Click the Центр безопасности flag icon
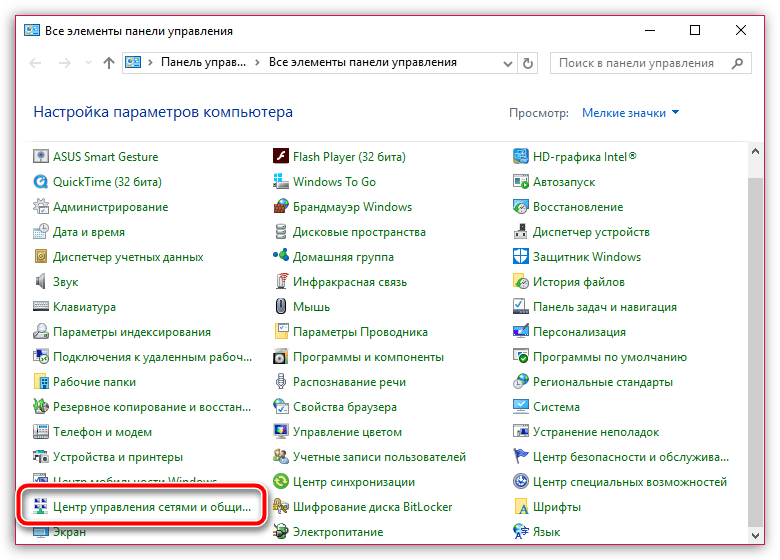Image resolution: width=780 pixels, height=560 pixels. pyautogui.click(x=520, y=456)
